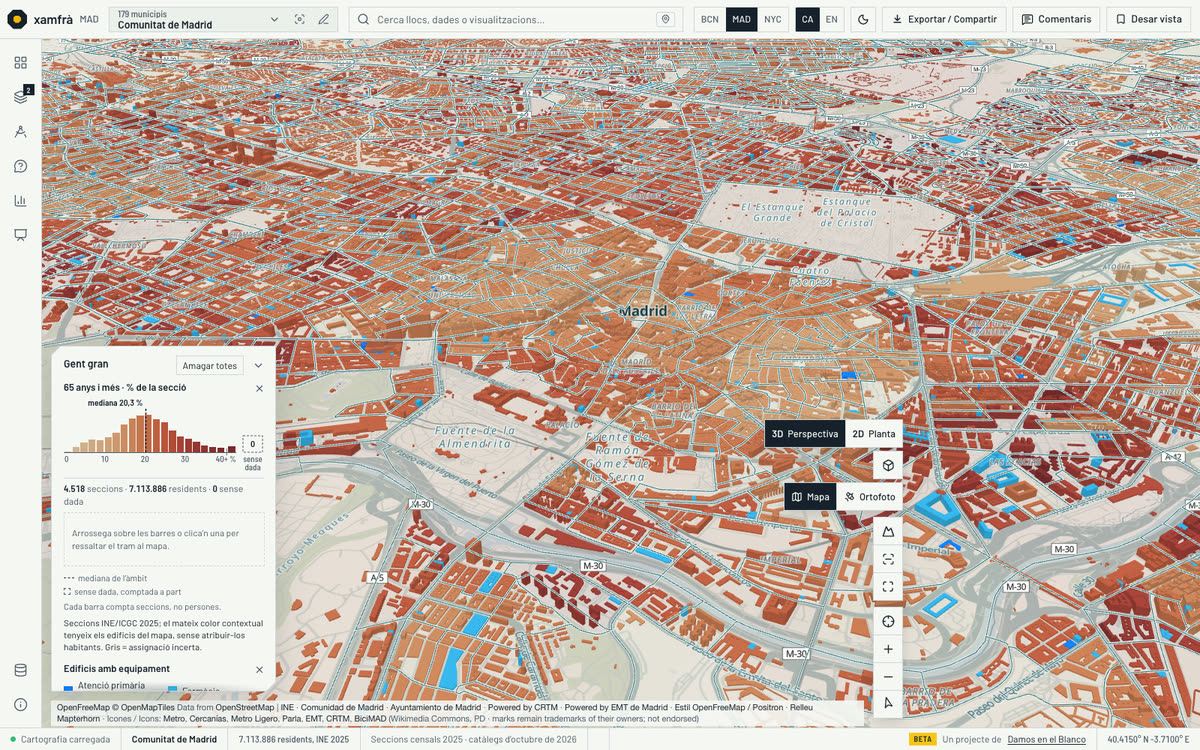Switch city to NYC
The width and height of the screenshot is (1200, 750).
click(x=773, y=19)
